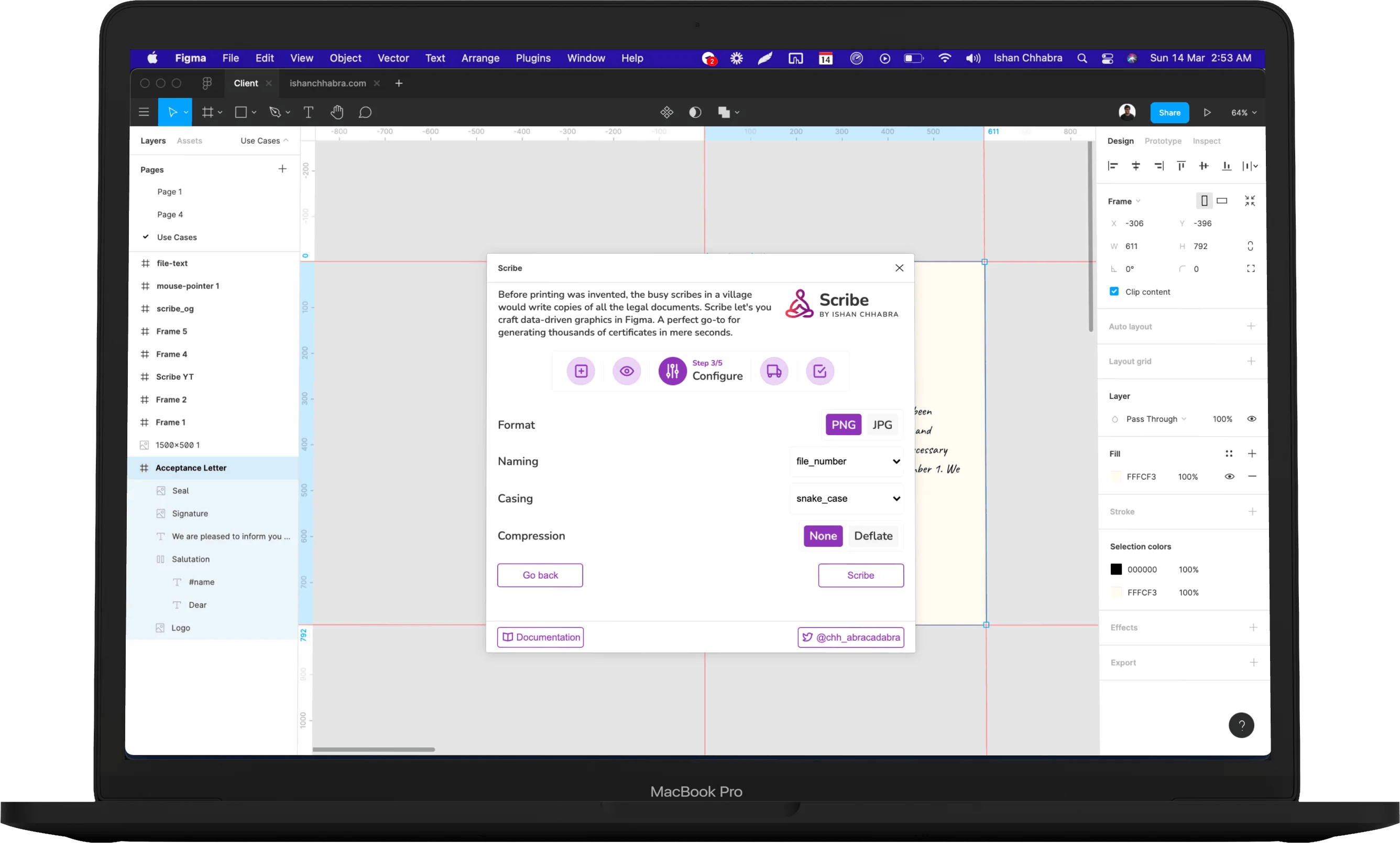Click the blue Share button
This screenshot has width=1400, height=843.
tap(1169, 113)
